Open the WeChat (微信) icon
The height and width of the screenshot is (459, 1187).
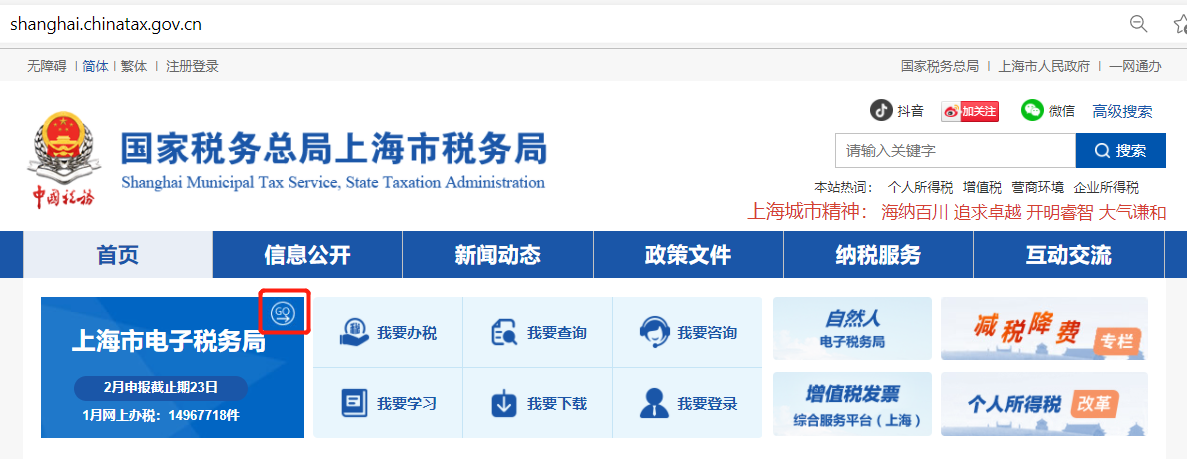pos(1032,110)
